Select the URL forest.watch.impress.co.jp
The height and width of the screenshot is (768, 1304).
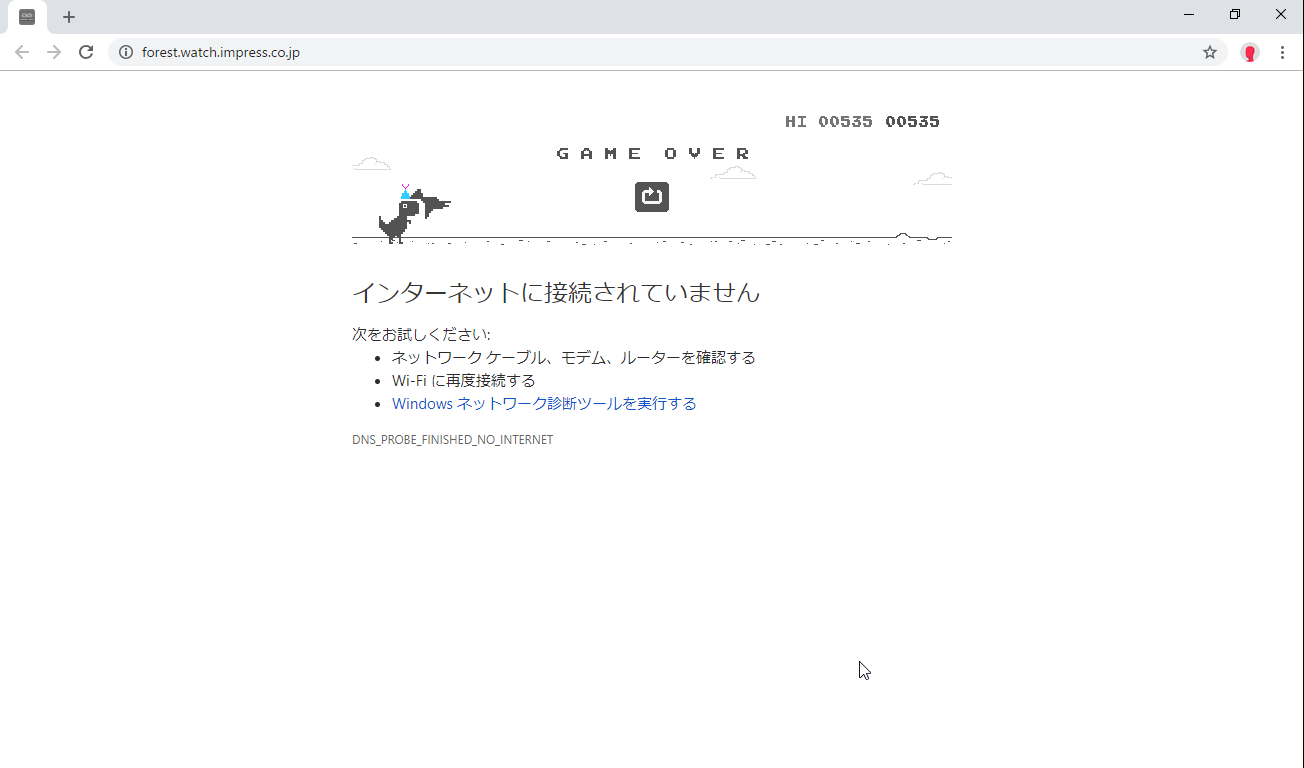pos(220,52)
